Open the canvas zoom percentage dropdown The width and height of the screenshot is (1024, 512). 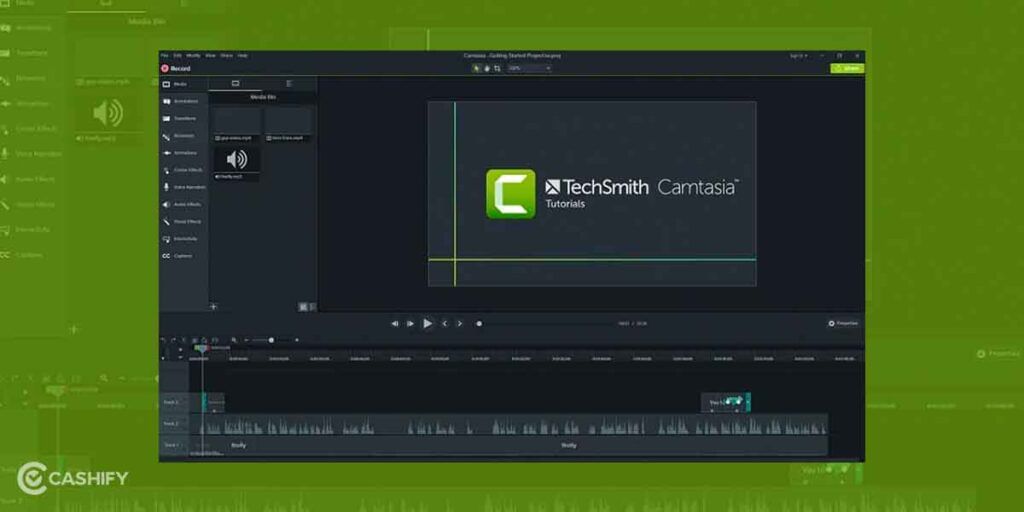[529, 68]
